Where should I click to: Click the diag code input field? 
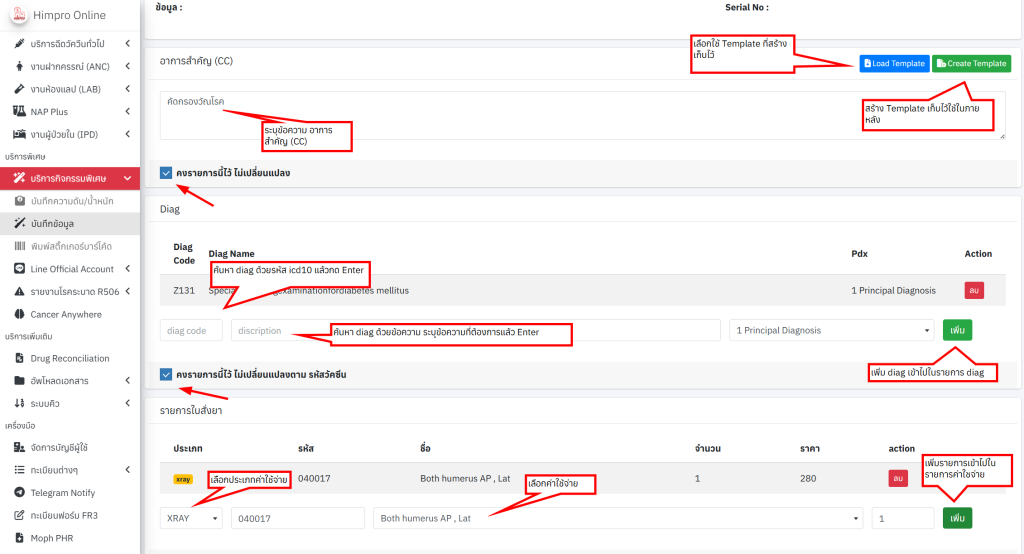[x=191, y=330]
